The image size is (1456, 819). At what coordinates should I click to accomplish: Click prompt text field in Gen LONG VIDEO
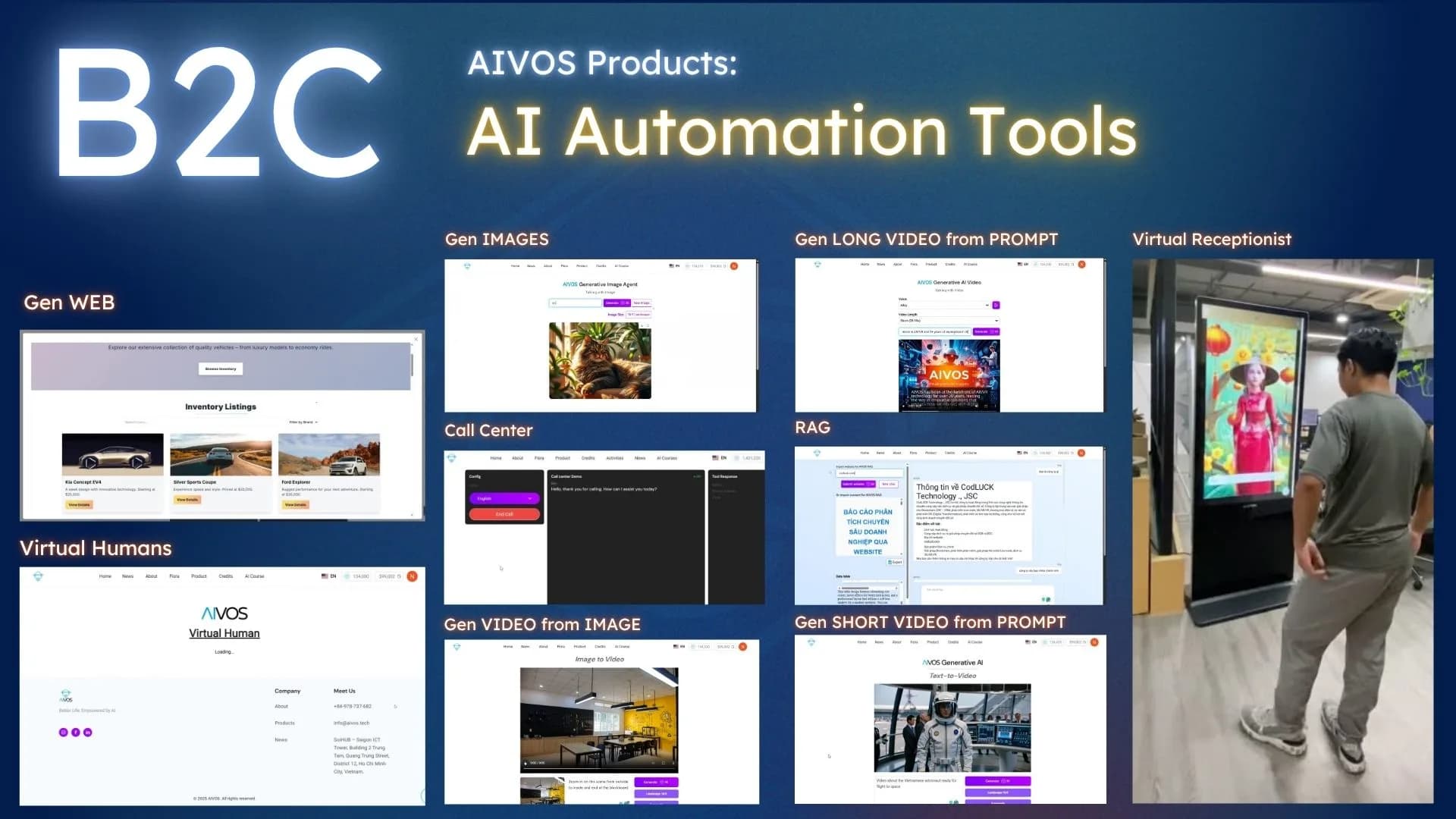pyautogui.click(x=934, y=331)
